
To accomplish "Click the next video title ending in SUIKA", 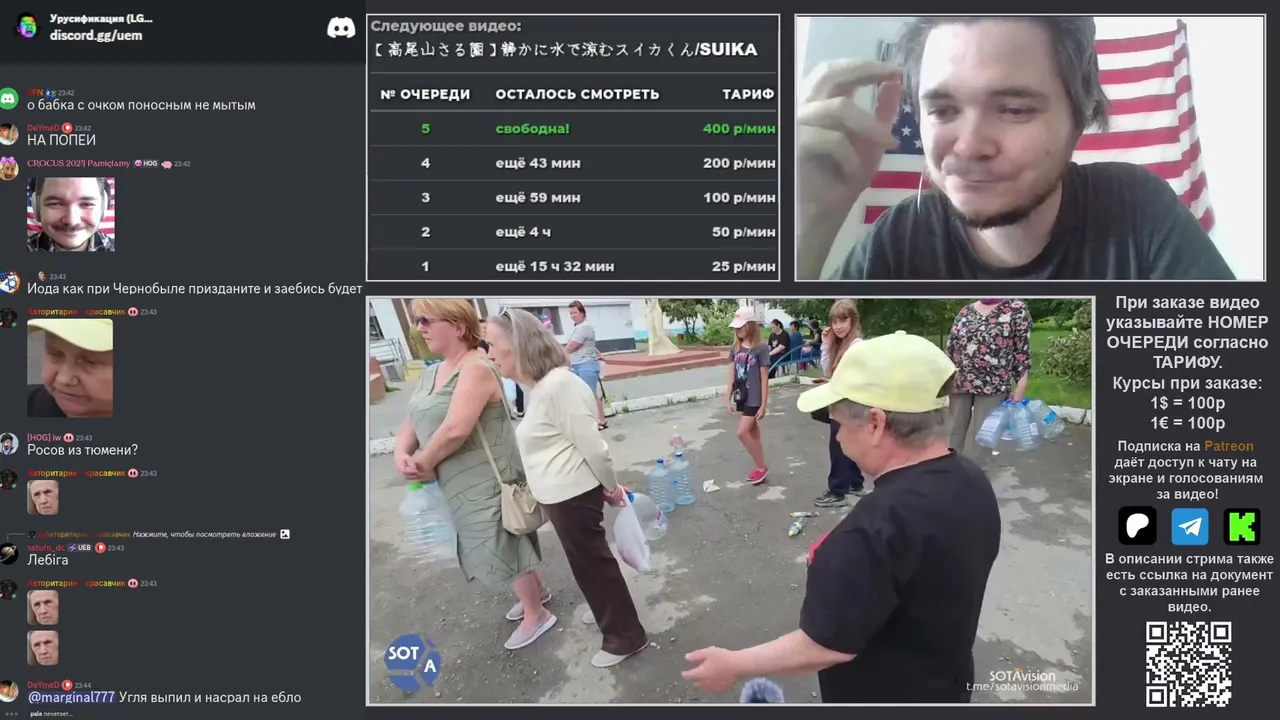I will pyautogui.click(x=564, y=49).
